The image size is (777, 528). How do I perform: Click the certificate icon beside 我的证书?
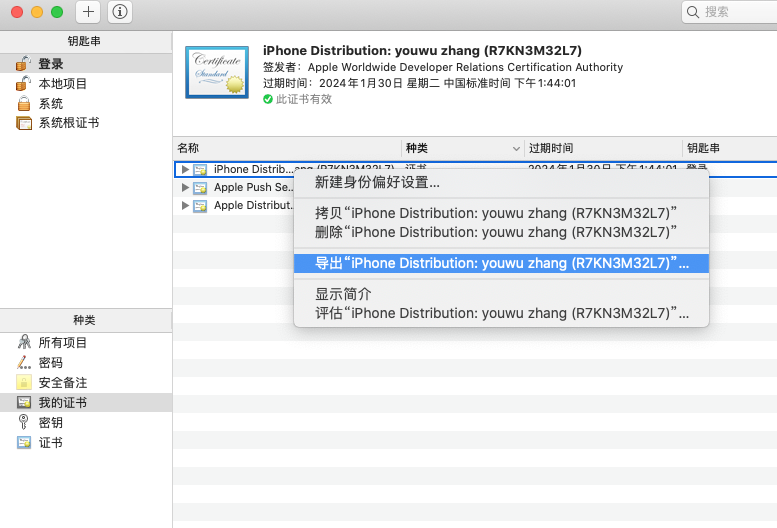click(x=23, y=402)
